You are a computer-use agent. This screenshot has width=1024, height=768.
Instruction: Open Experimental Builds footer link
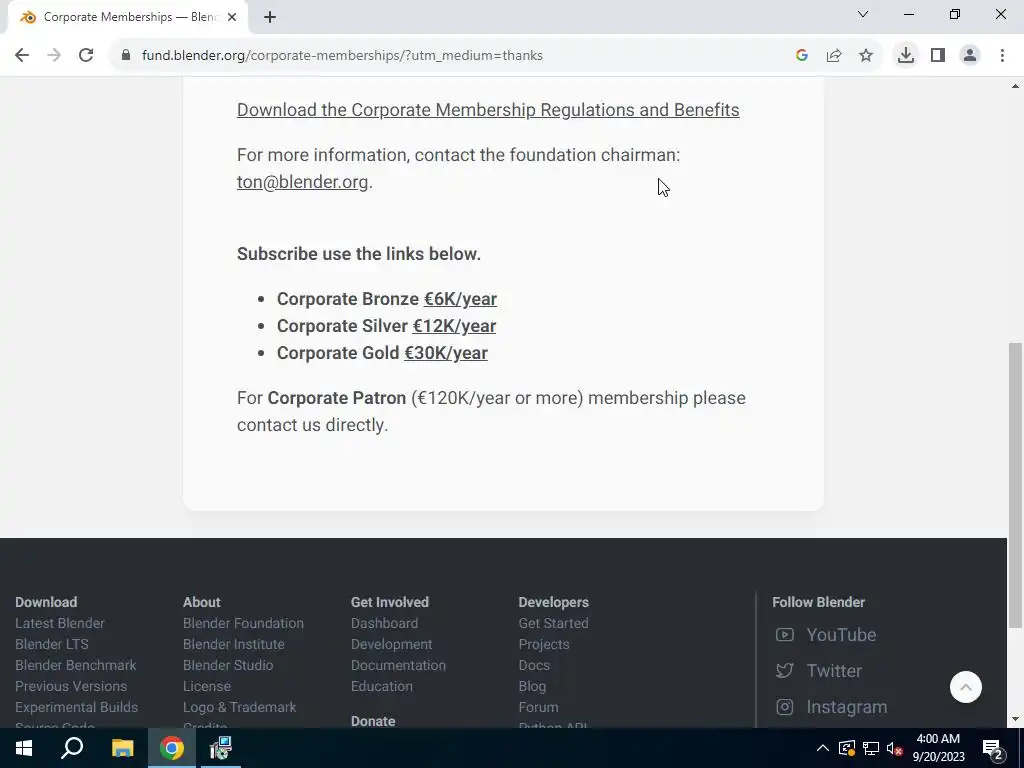coord(76,707)
